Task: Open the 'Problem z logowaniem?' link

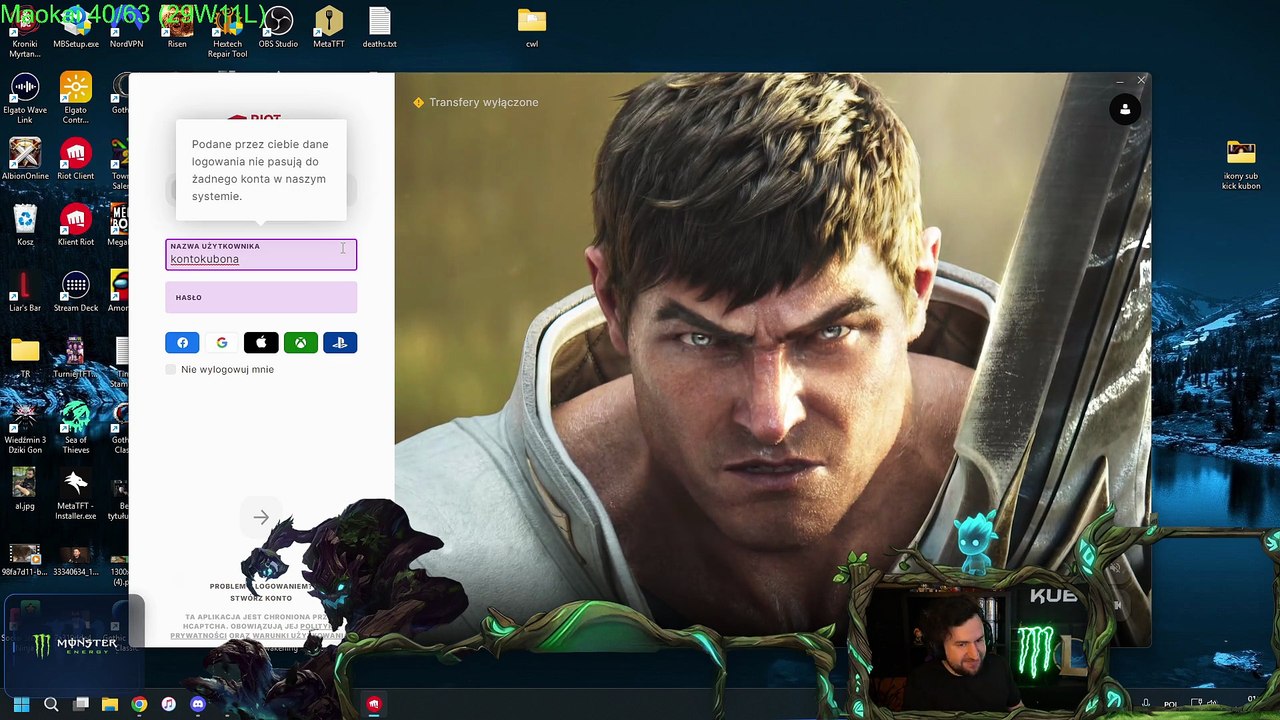Action: click(260, 586)
